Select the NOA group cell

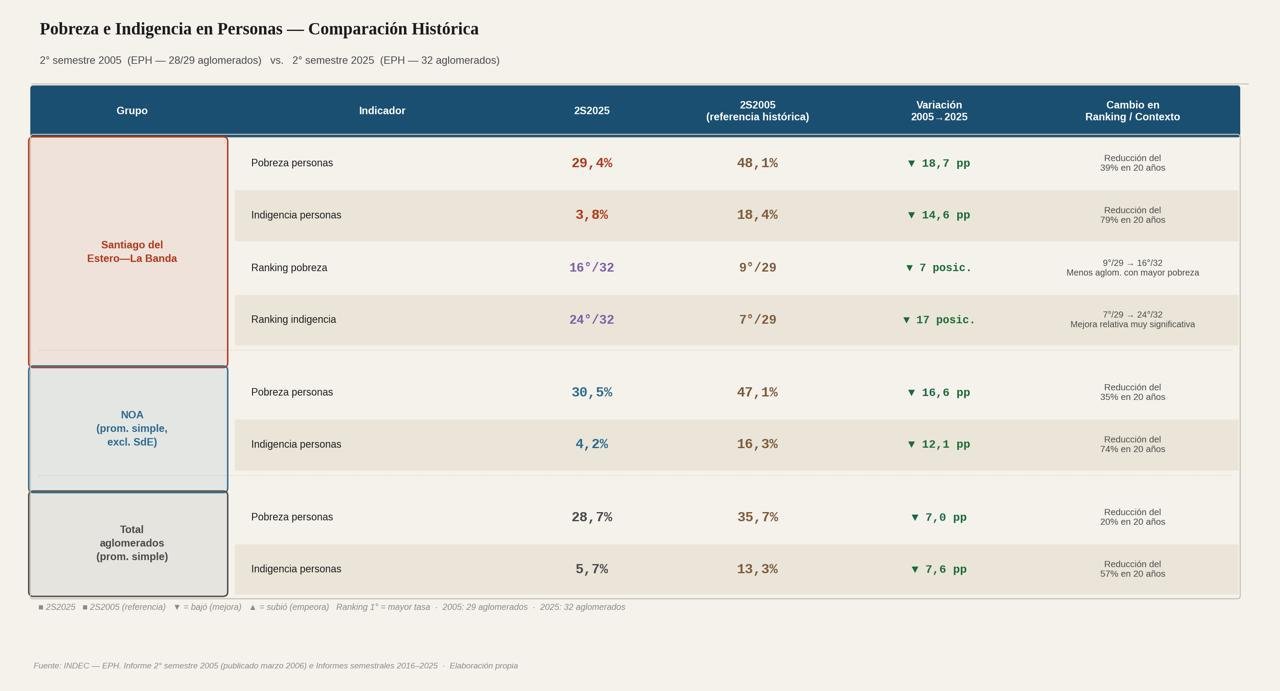tap(131, 428)
